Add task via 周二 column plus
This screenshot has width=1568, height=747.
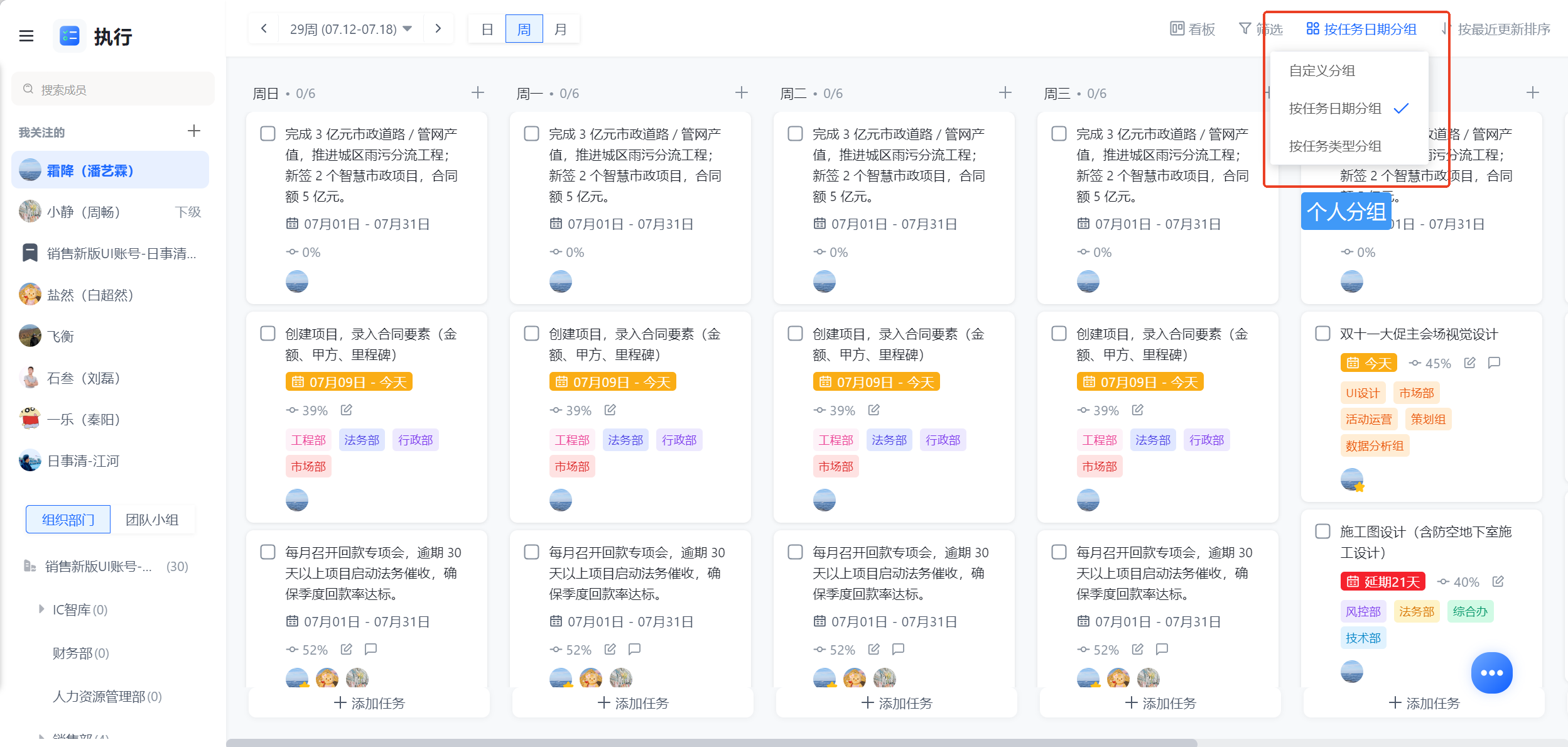(x=1005, y=93)
